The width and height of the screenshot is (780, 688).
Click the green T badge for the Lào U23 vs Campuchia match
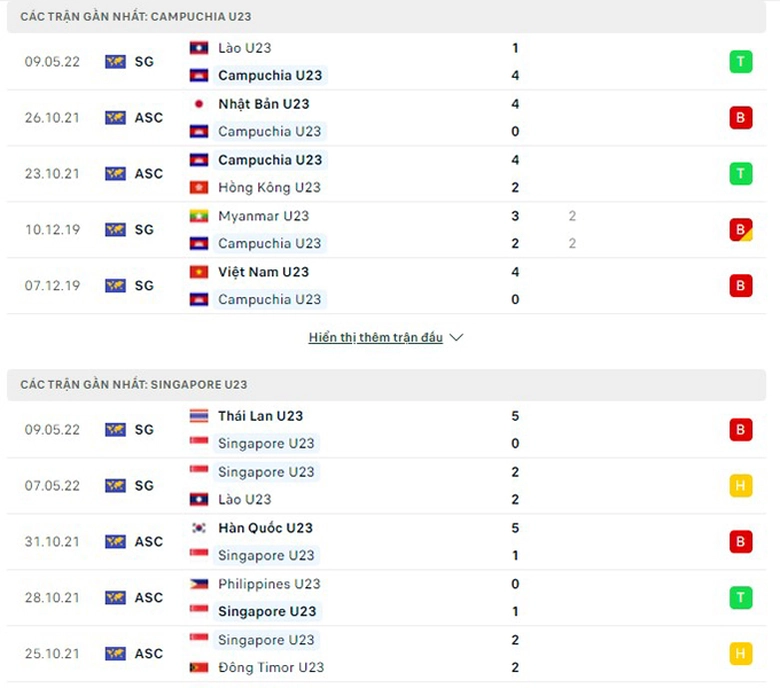[740, 62]
